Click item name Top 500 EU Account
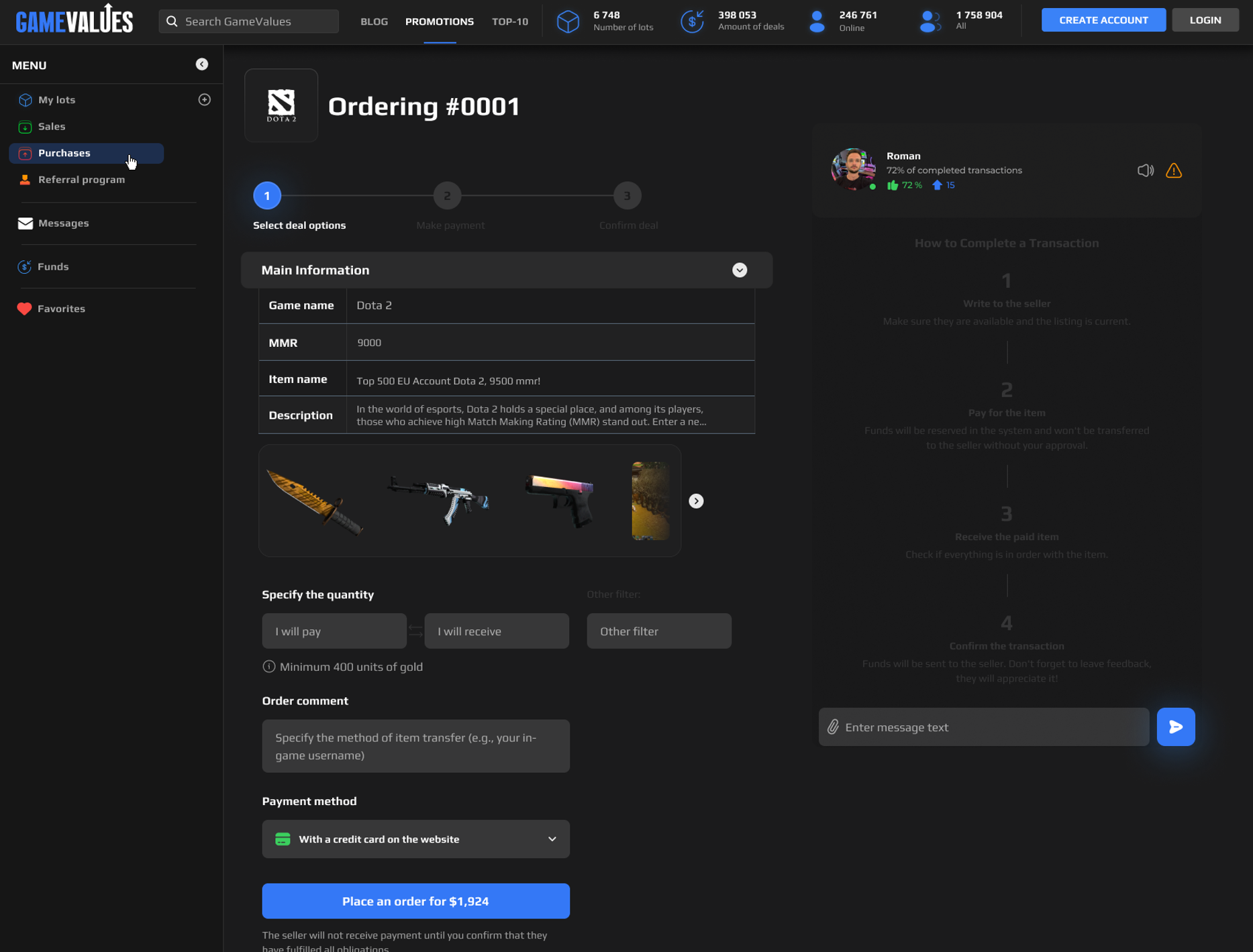Viewport: 1253px width, 952px height. pyautogui.click(x=448, y=380)
